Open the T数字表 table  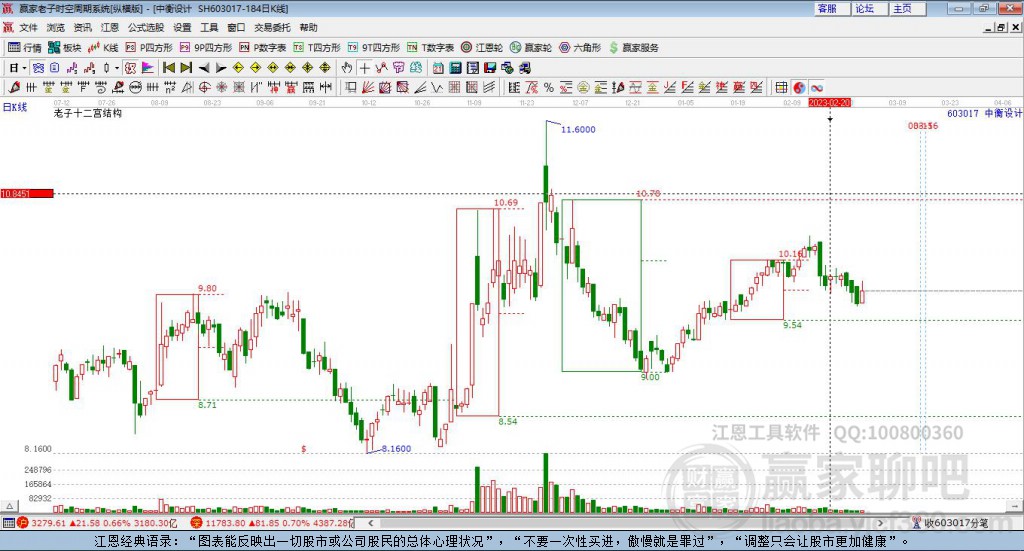430,48
